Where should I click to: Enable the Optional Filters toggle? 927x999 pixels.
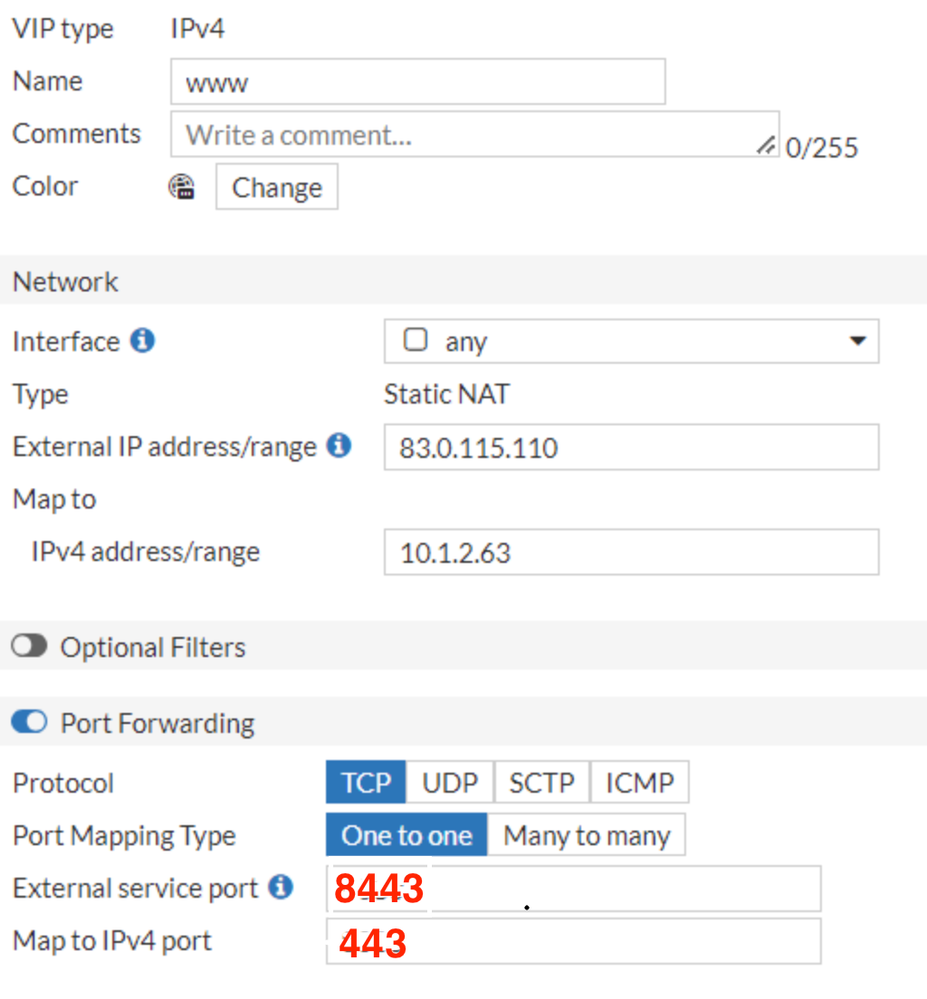(x=30, y=646)
